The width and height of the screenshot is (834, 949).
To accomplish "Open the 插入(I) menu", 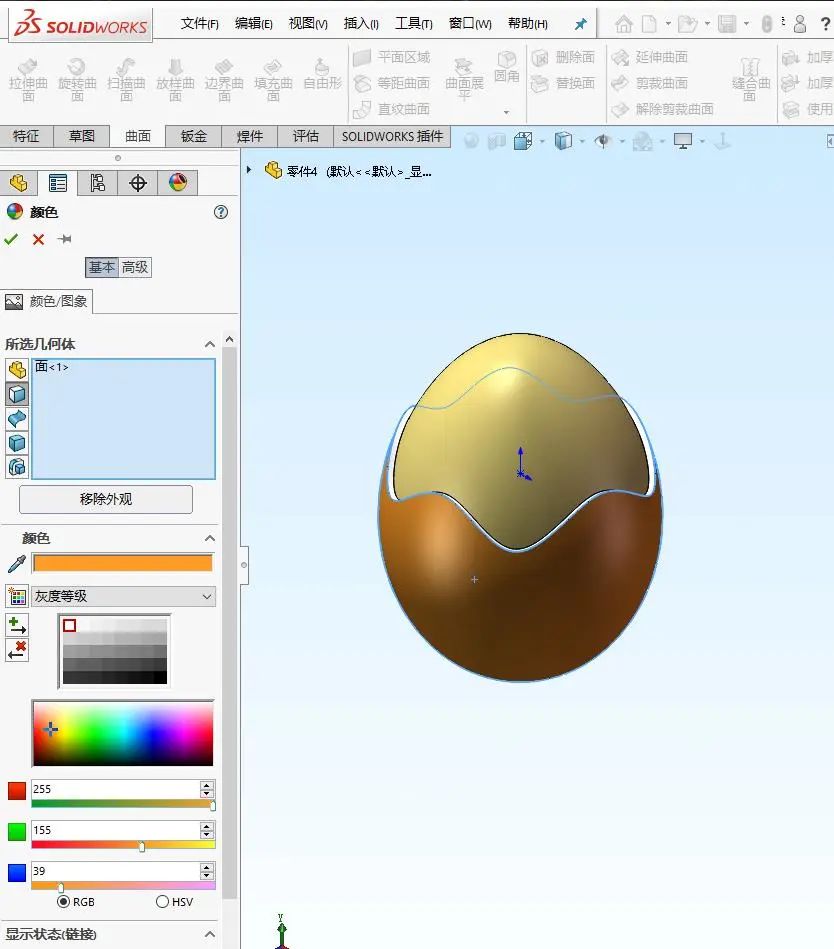I will (x=361, y=23).
